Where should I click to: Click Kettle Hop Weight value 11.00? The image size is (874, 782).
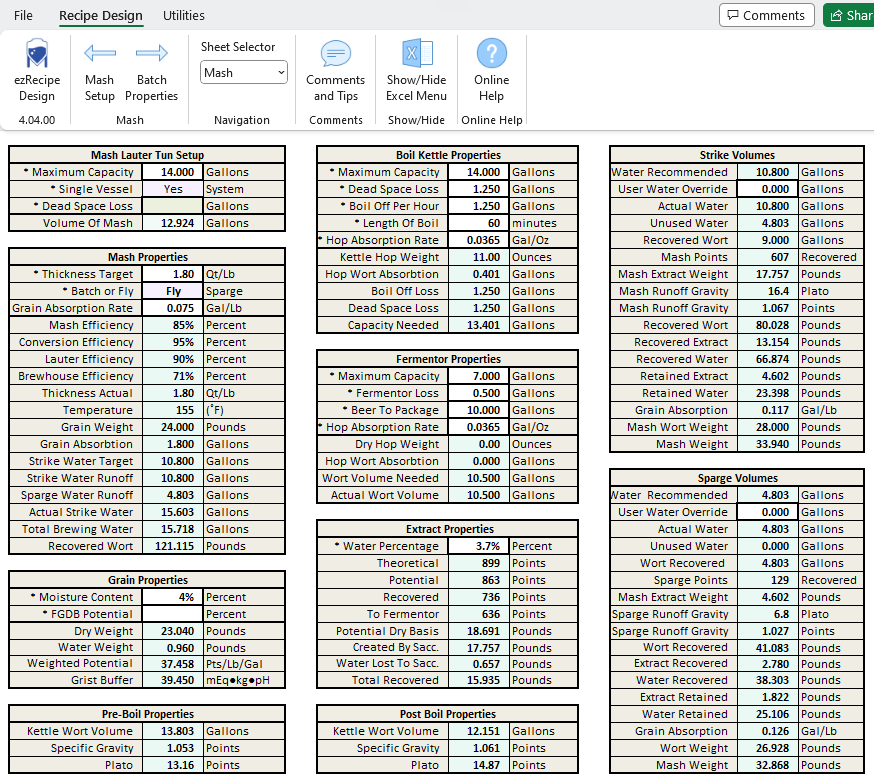coord(479,257)
